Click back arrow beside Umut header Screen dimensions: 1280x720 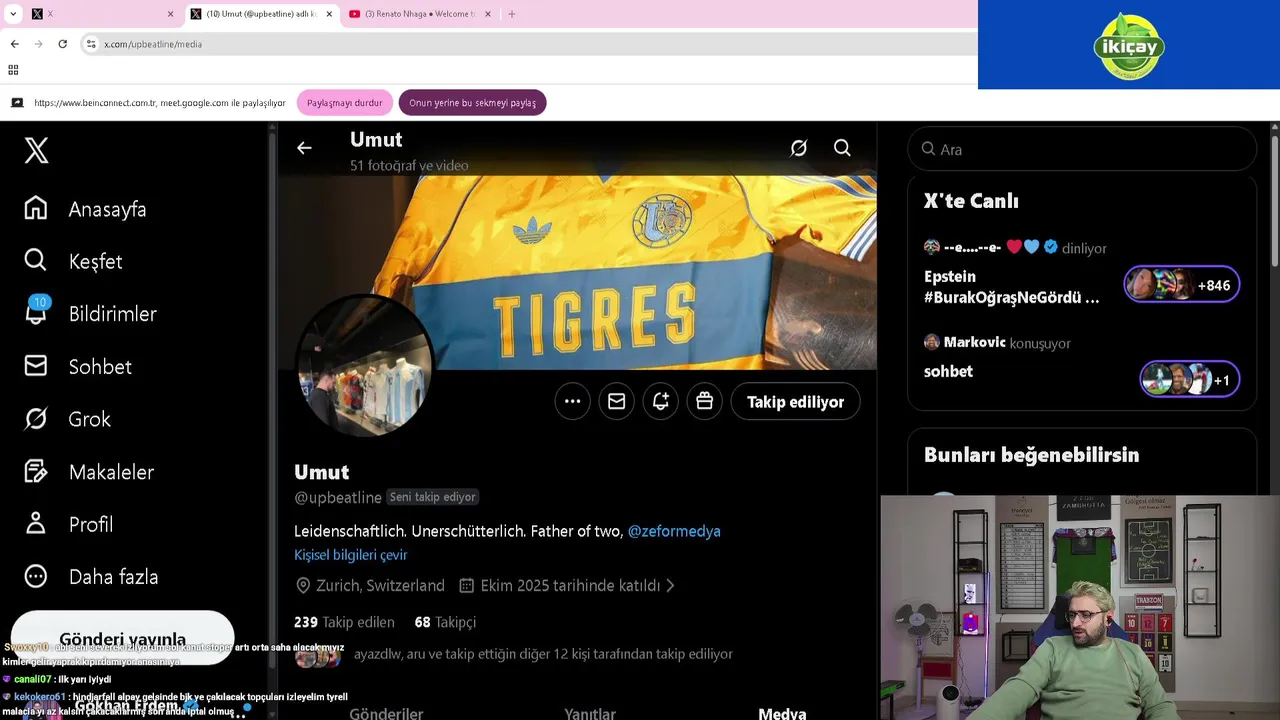click(304, 148)
